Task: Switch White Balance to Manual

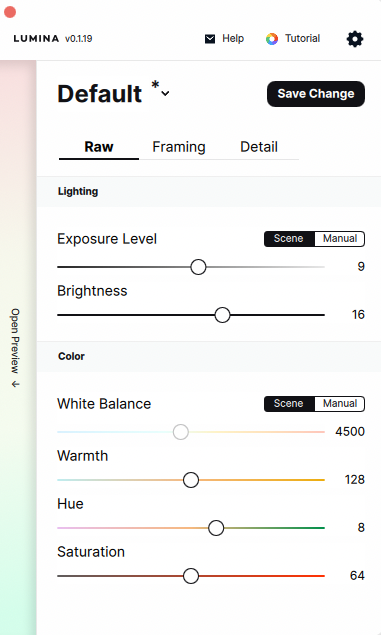Action: point(340,404)
